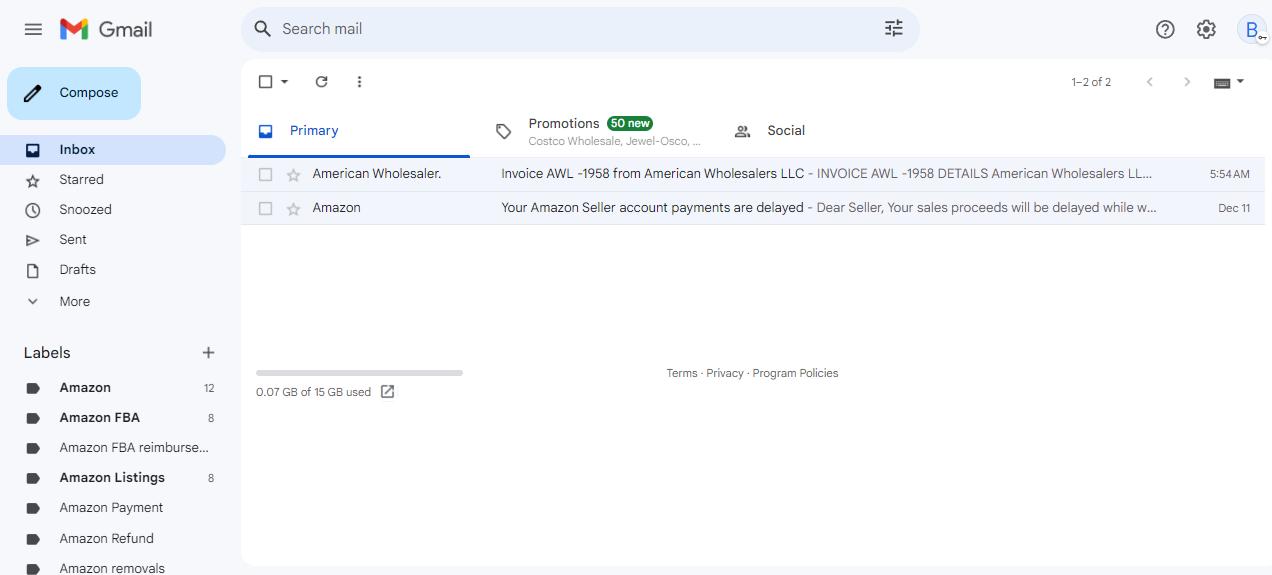This screenshot has height=575, width=1272.
Task: Open the Program Policies link
Action: tap(795, 373)
